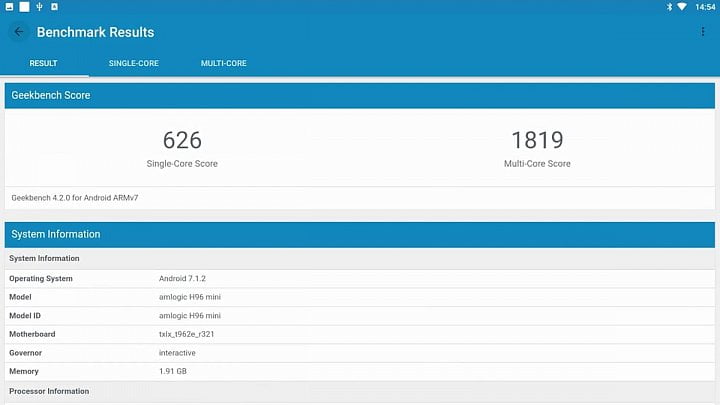Tap the Bluetooth status icon
This screenshot has width=720, height=405.
[669, 7]
